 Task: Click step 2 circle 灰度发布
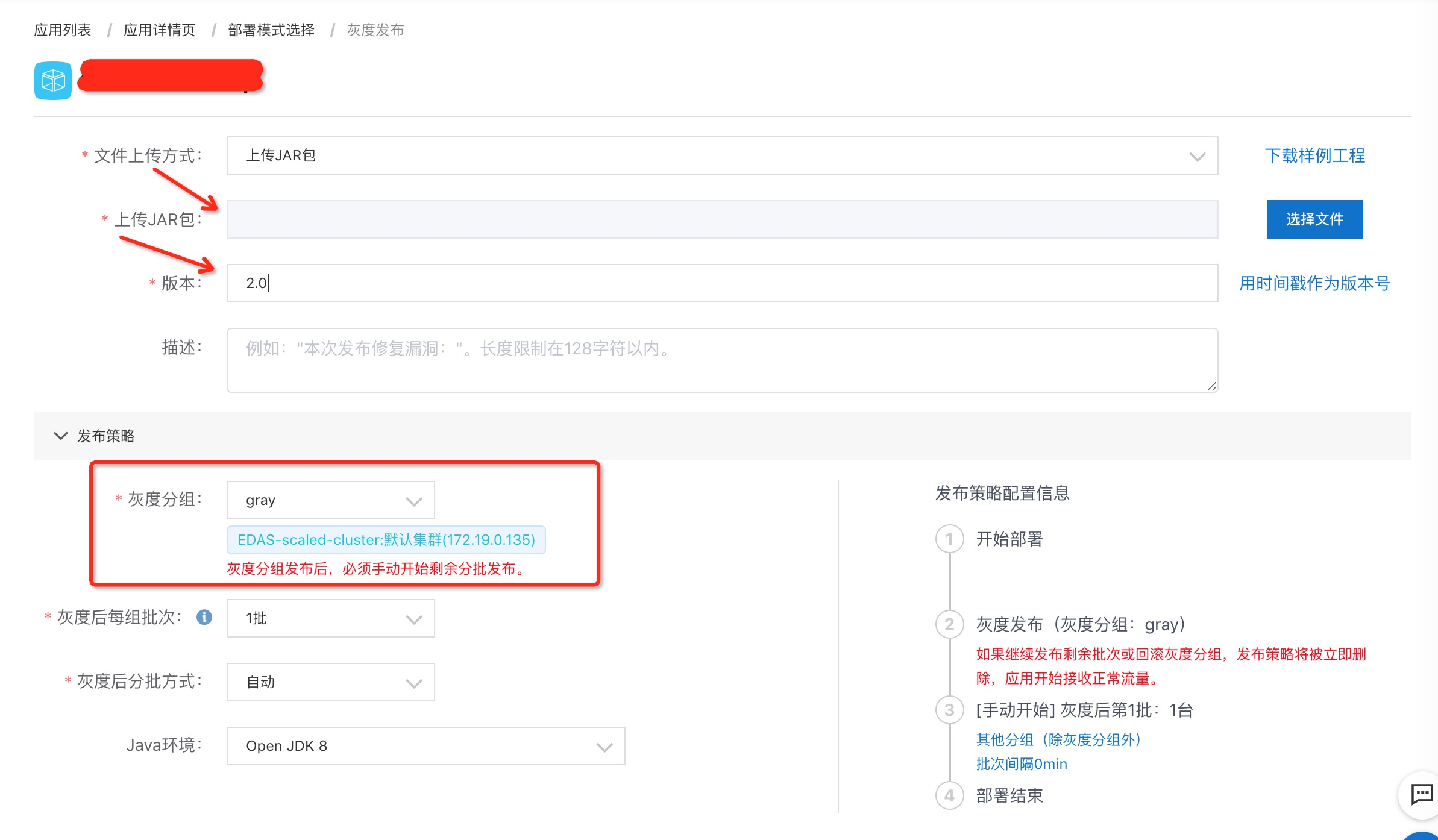point(949,624)
